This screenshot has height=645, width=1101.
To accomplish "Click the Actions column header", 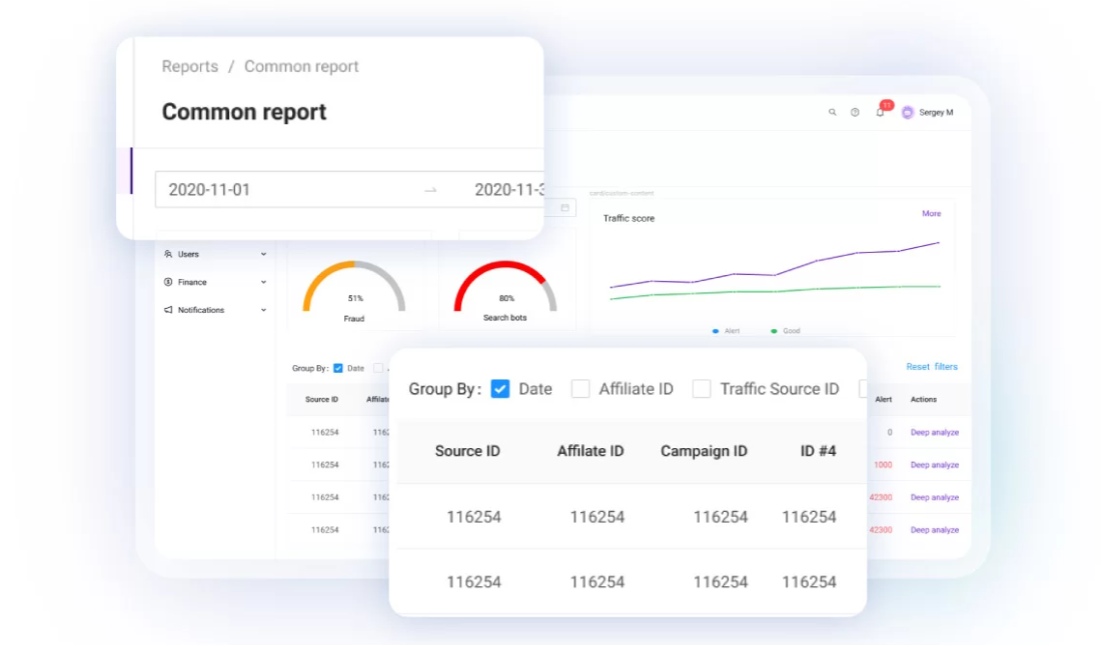I will tap(923, 399).
